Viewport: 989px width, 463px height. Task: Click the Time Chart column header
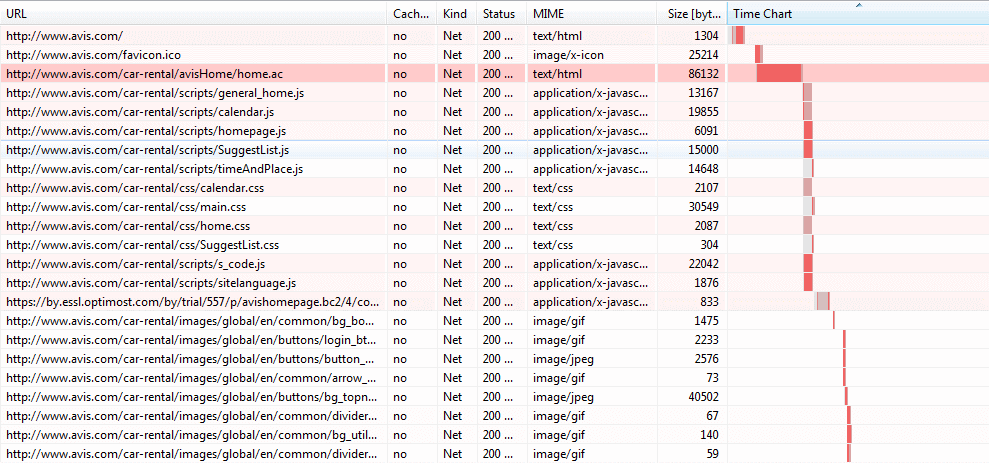tap(858, 13)
